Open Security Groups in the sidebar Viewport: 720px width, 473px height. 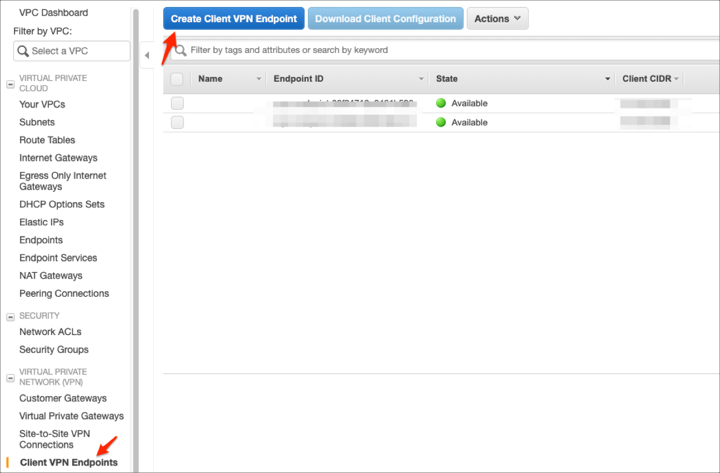[x=53, y=350]
